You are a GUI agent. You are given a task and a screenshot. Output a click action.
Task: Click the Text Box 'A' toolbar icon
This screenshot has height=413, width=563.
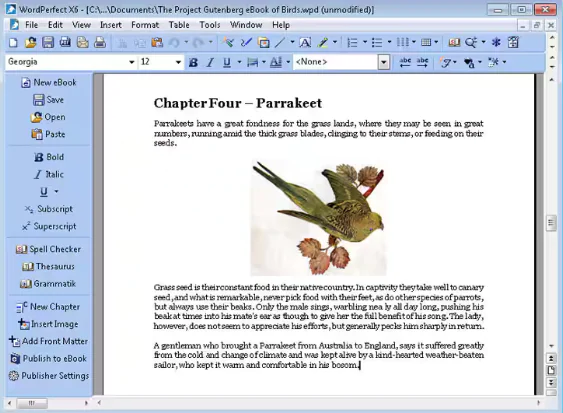(305, 42)
